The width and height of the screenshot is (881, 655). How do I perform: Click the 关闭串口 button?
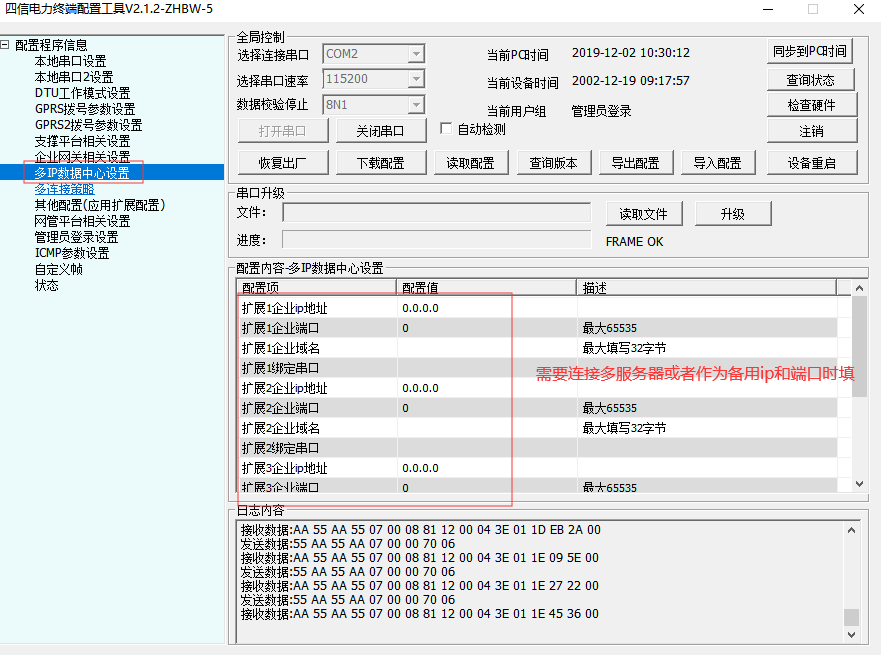tap(380, 131)
